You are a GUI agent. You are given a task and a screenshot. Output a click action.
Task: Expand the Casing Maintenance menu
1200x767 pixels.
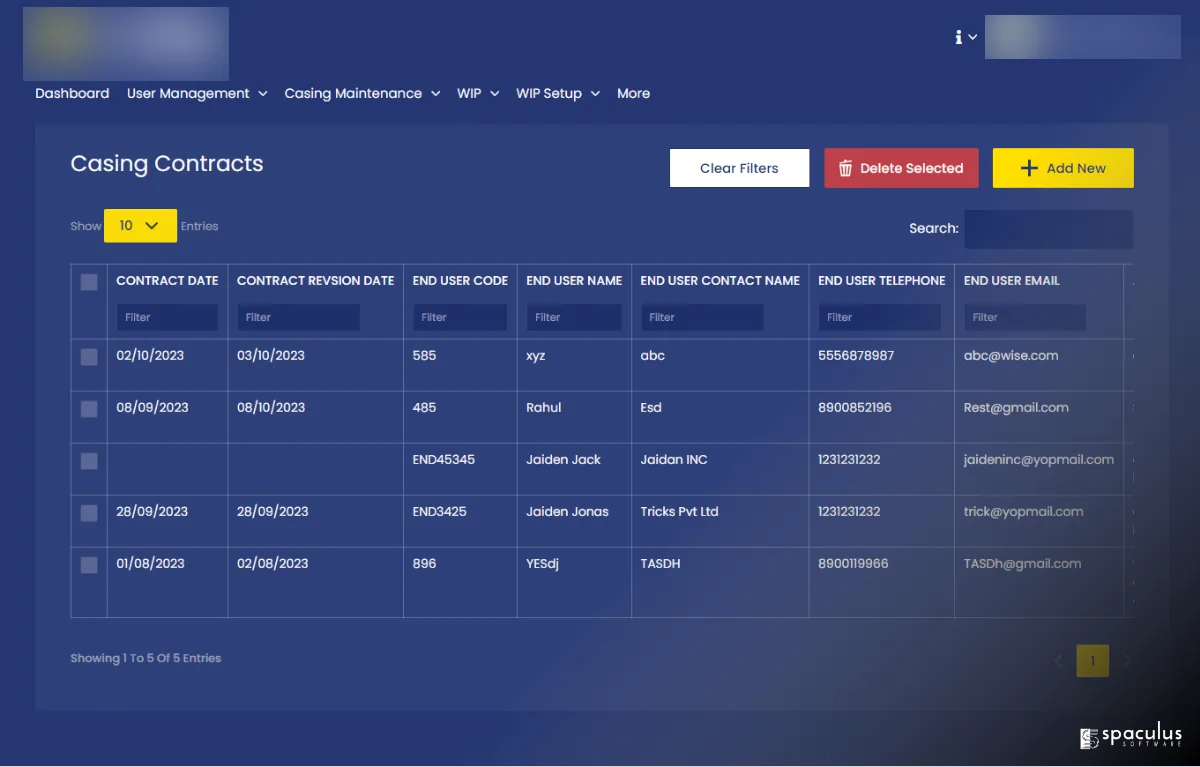(362, 93)
